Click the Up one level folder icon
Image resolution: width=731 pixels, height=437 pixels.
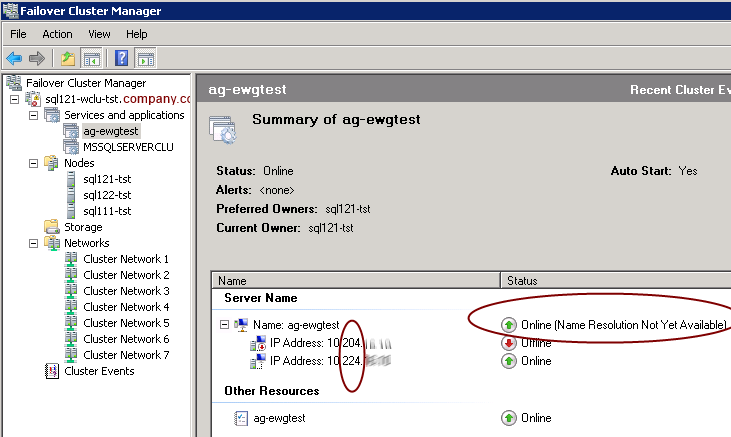click(x=68, y=59)
